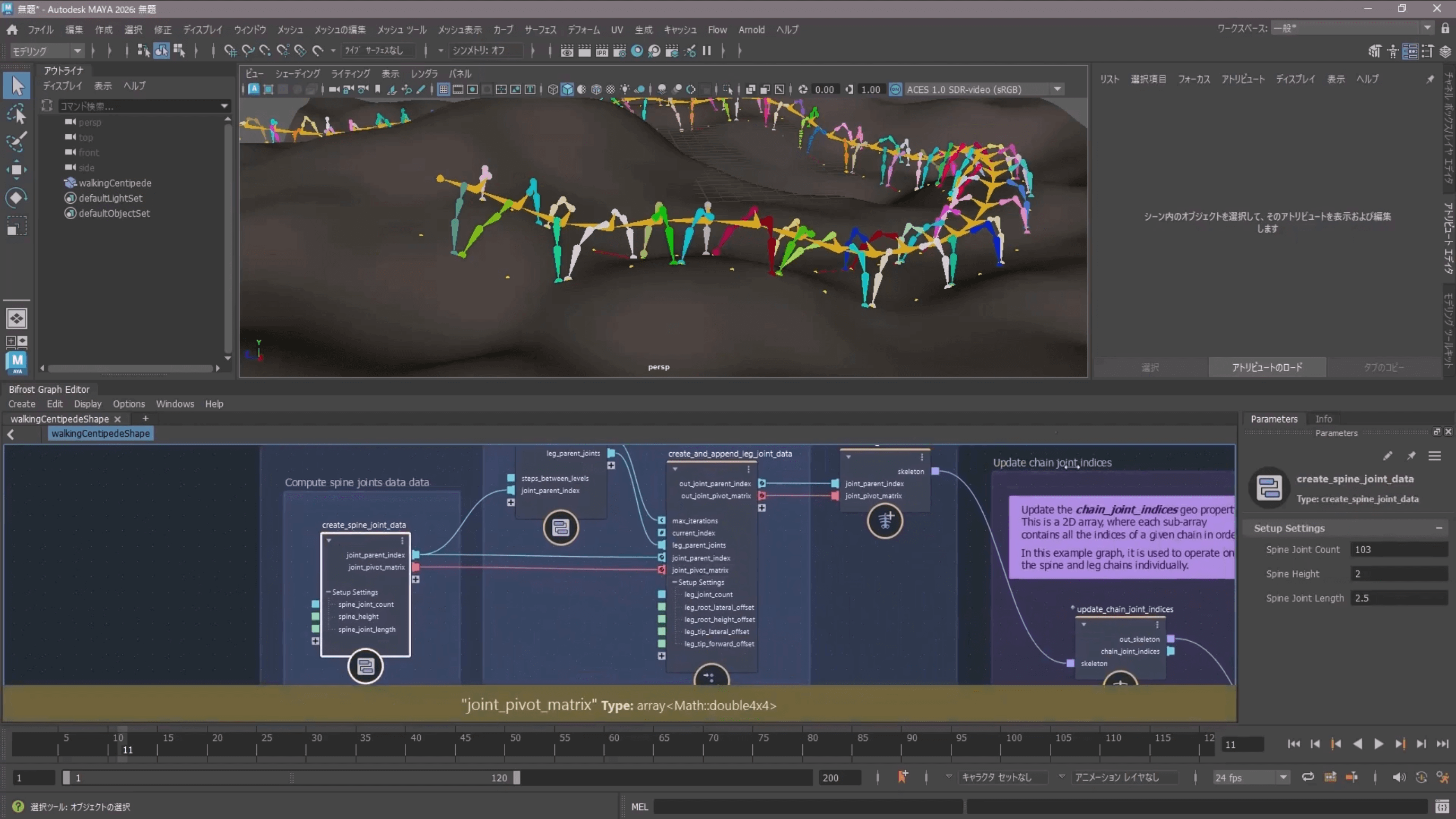Viewport: 1456px width, 819px height.
Task: Click the frame 11 current time marker
Action: tap(123, 744)
